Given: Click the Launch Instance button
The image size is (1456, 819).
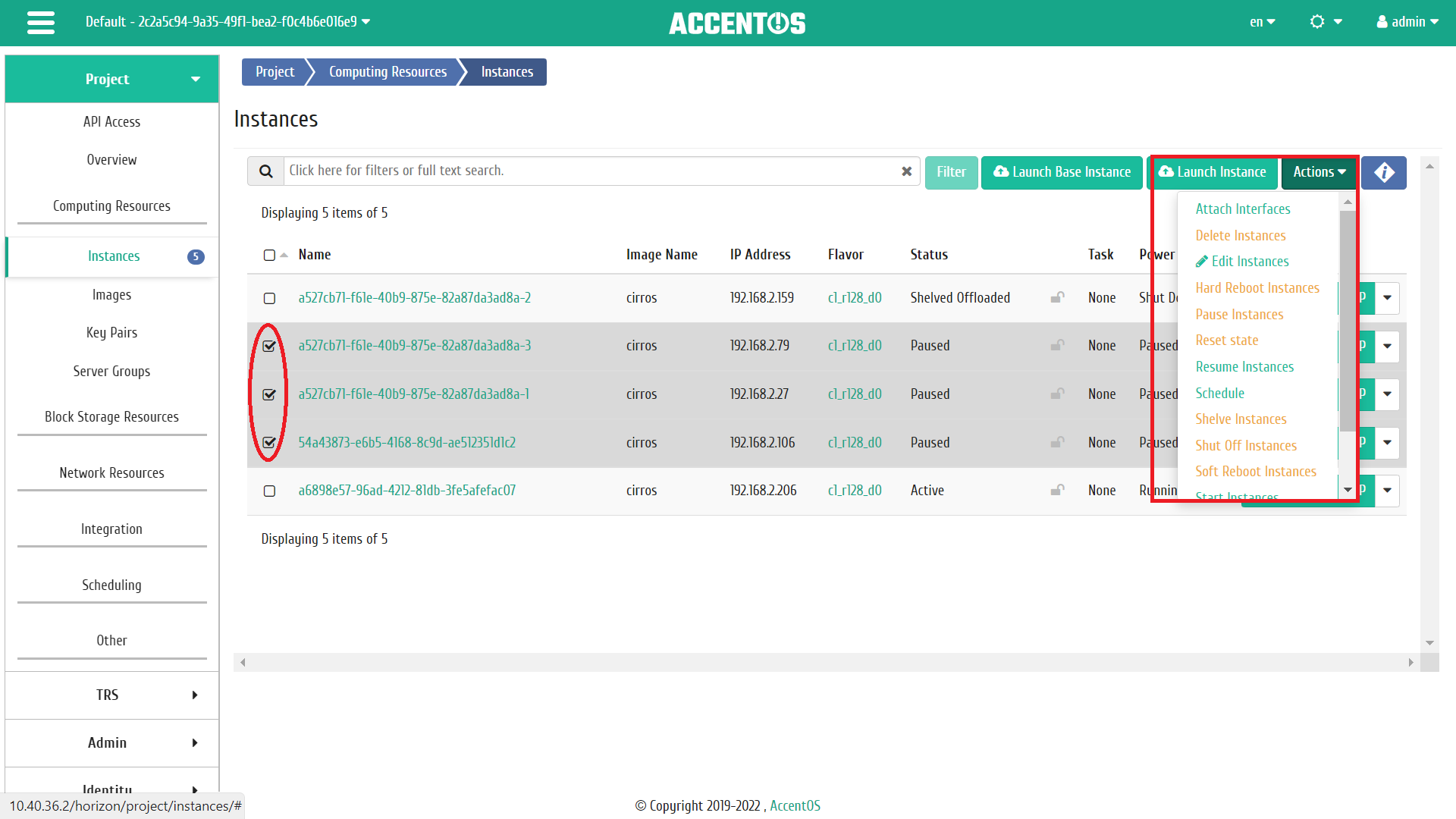Looking at the screenshot, I should click(x=1212, y=172).
